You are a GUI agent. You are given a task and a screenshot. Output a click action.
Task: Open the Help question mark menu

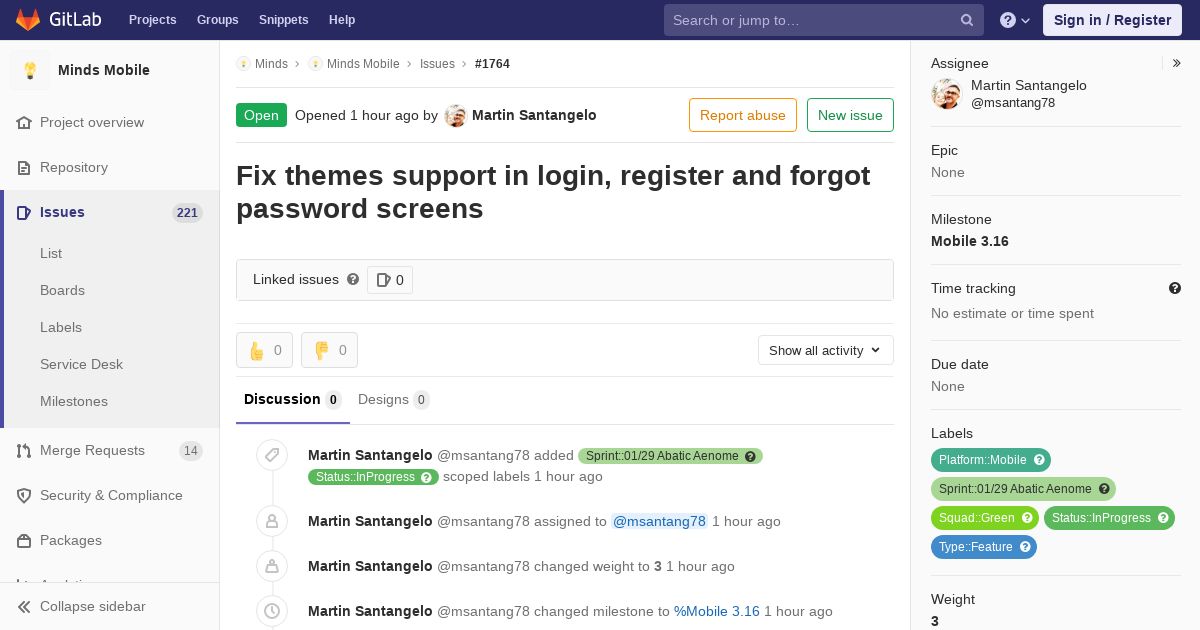tap(1015, 20)
